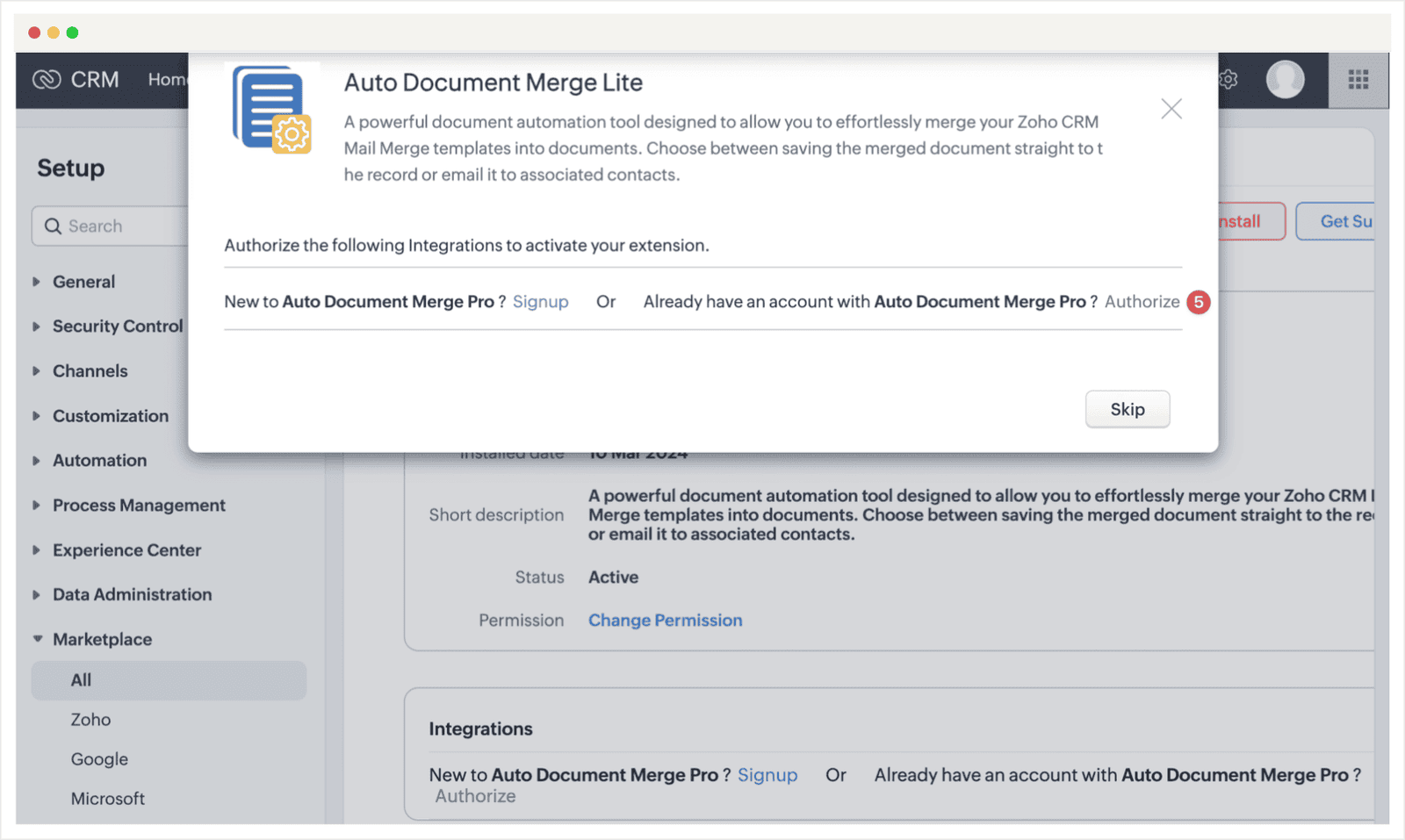
Task: Expand the General section arrow
Action: point(36,282)
